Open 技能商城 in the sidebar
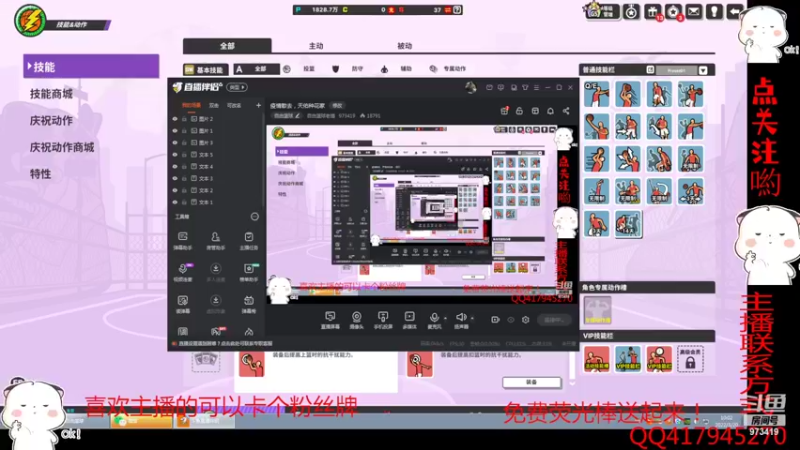 pos(51,94)
